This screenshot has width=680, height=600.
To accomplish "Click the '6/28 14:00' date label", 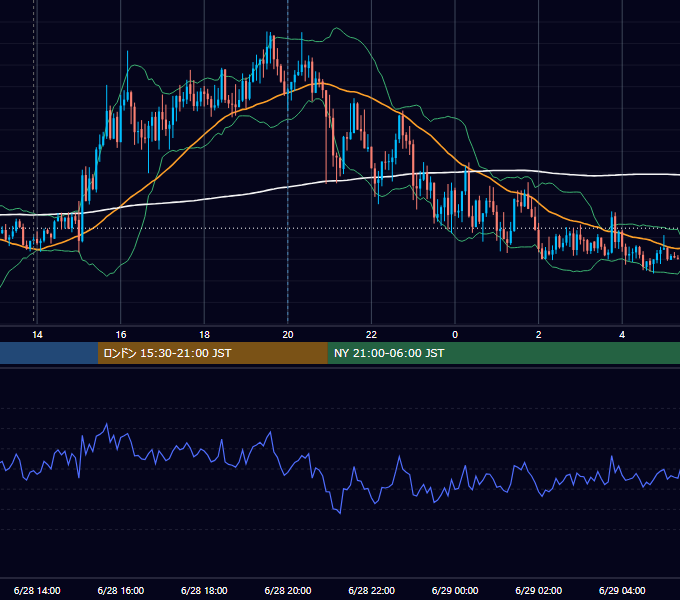I will pyautogui.click(x=37, y=590).
